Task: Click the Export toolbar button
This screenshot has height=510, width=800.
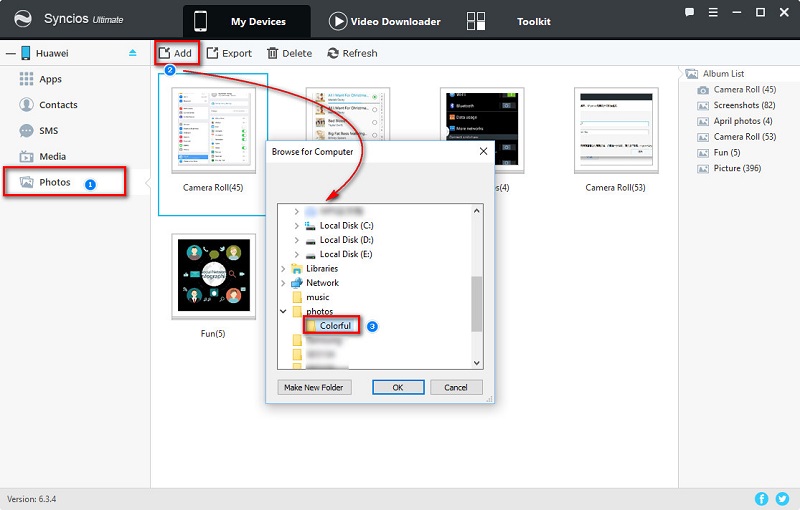Action: point(229,53)
